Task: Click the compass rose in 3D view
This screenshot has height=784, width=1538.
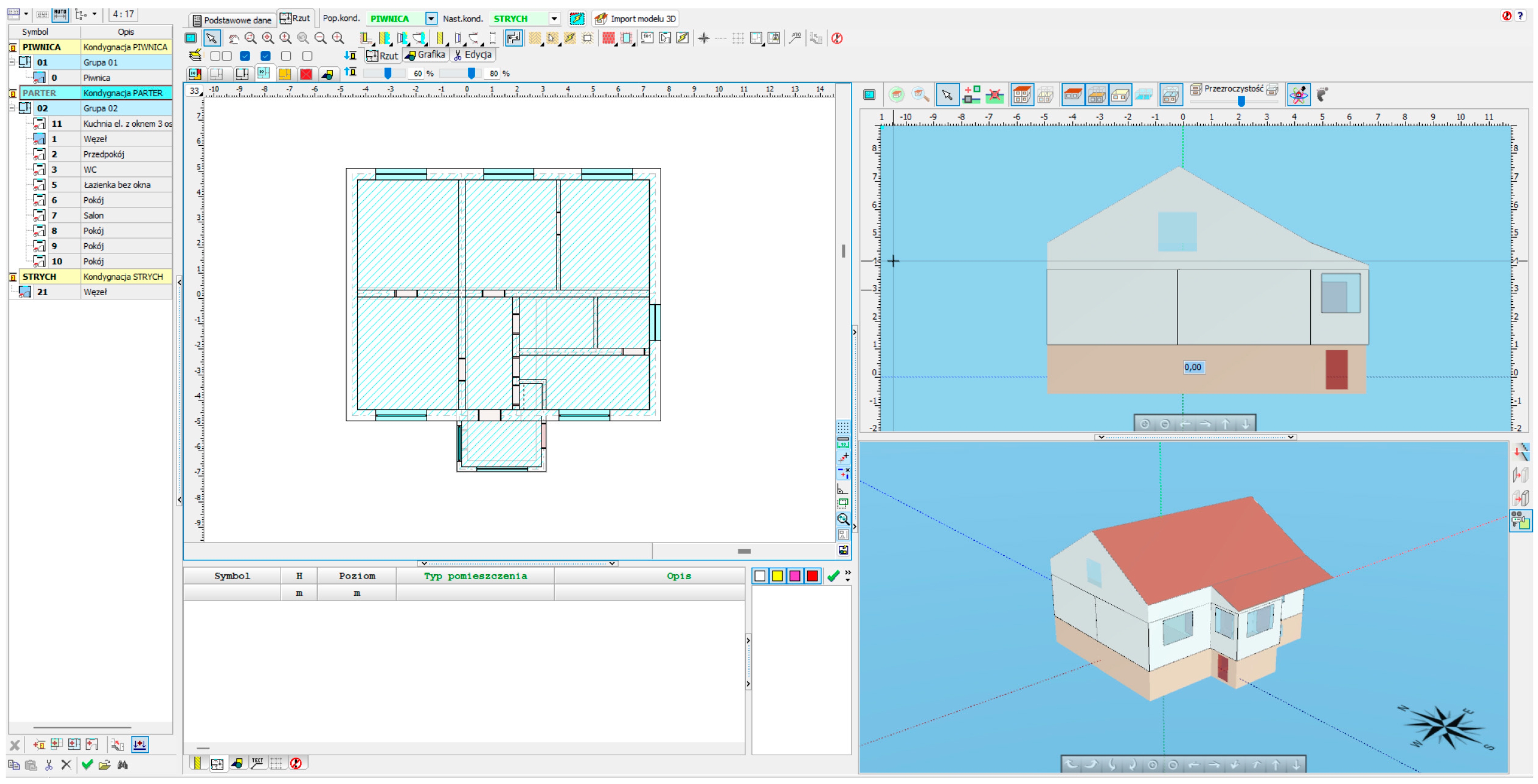Action: (x=1446, y=727)
